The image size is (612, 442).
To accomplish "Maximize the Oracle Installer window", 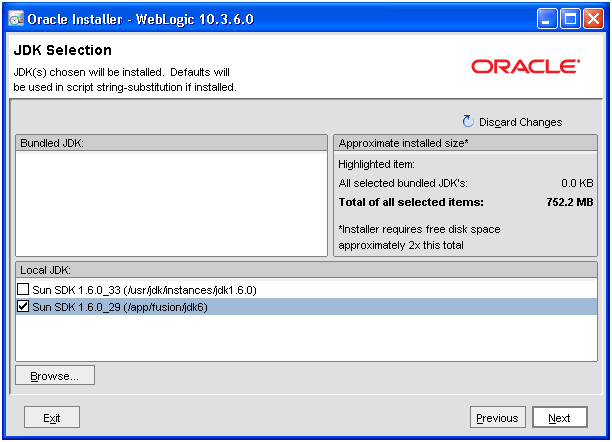I will click(570, 18).
